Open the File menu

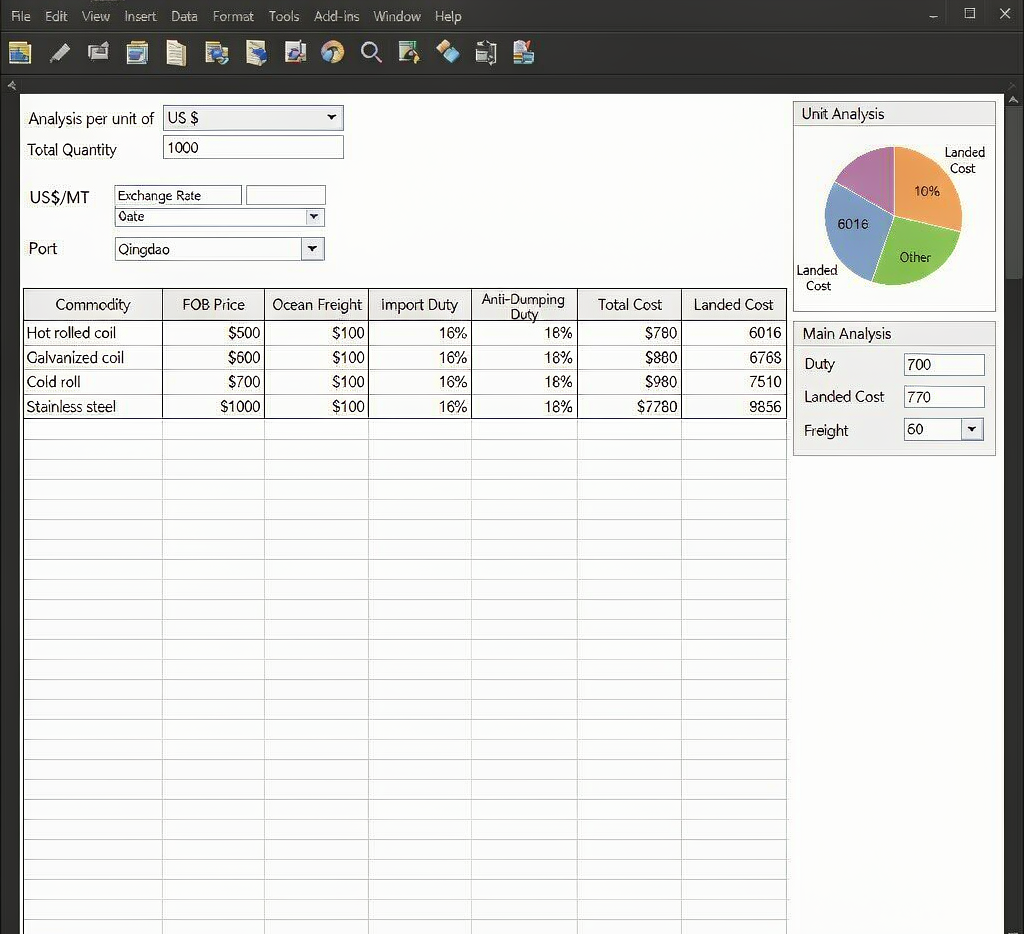(21, 16)
